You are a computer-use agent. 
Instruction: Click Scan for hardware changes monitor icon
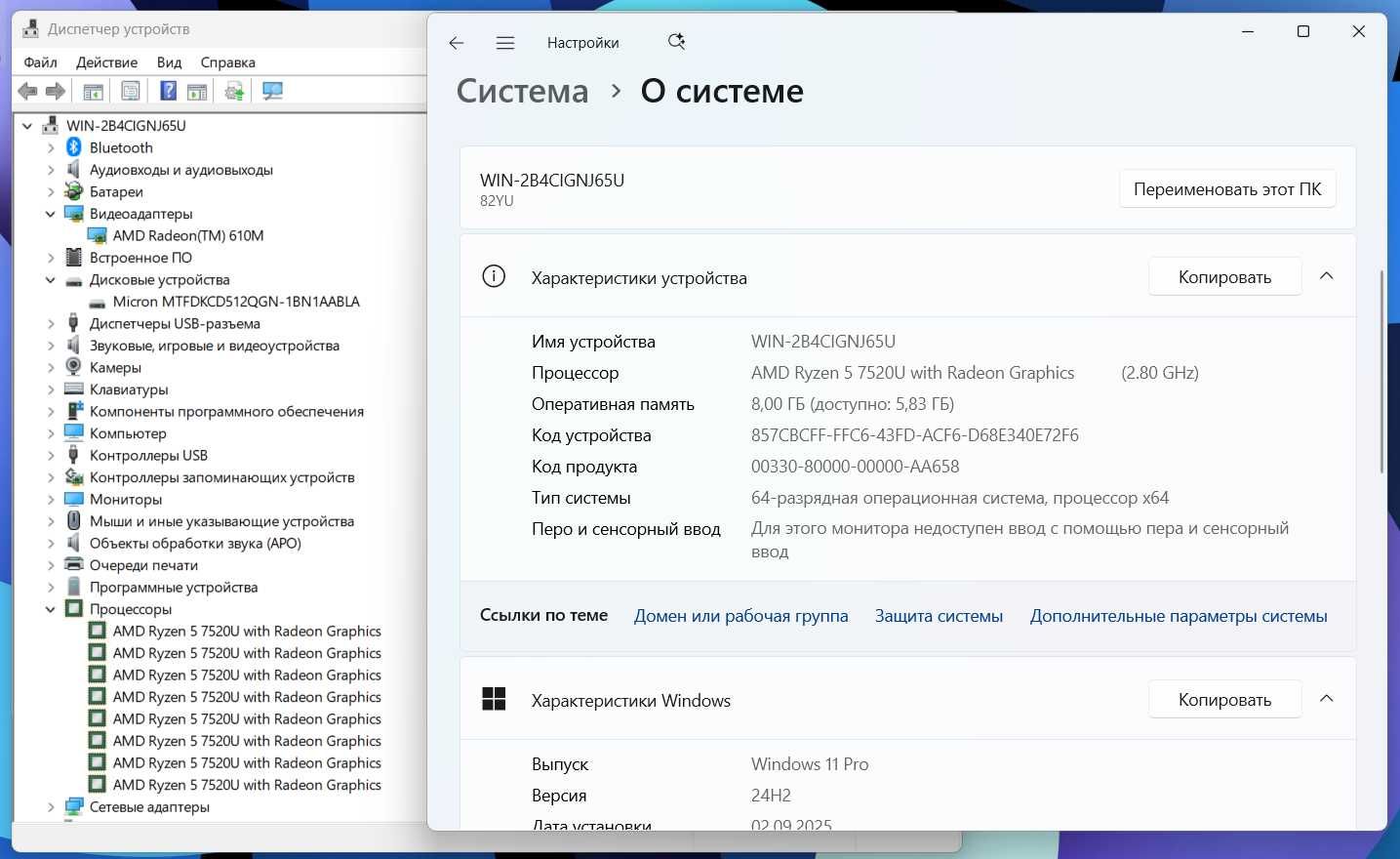tap(273, 92)
